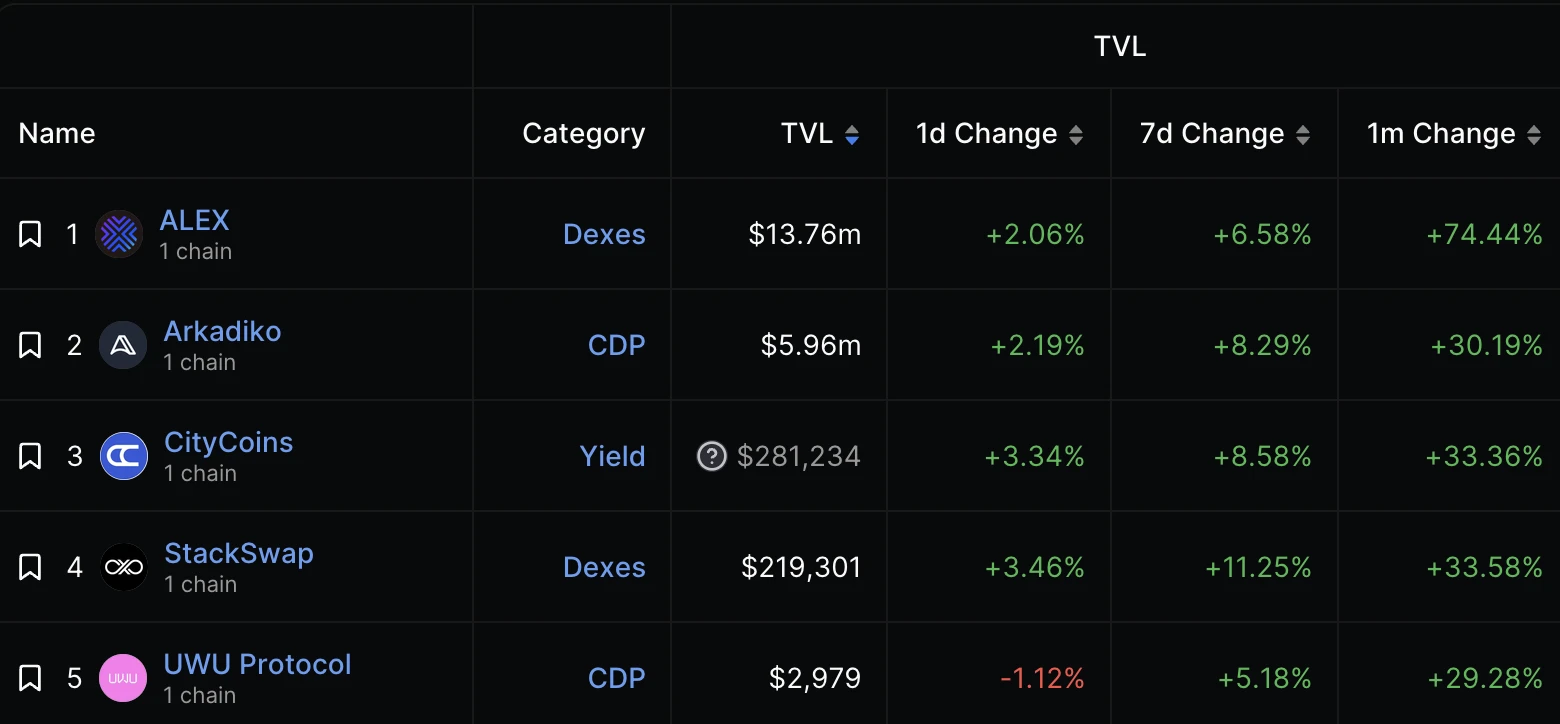Click the question mark beside CityCoins TVL
The width and height of the screenshot is (1560, 724).
[711, 456]
